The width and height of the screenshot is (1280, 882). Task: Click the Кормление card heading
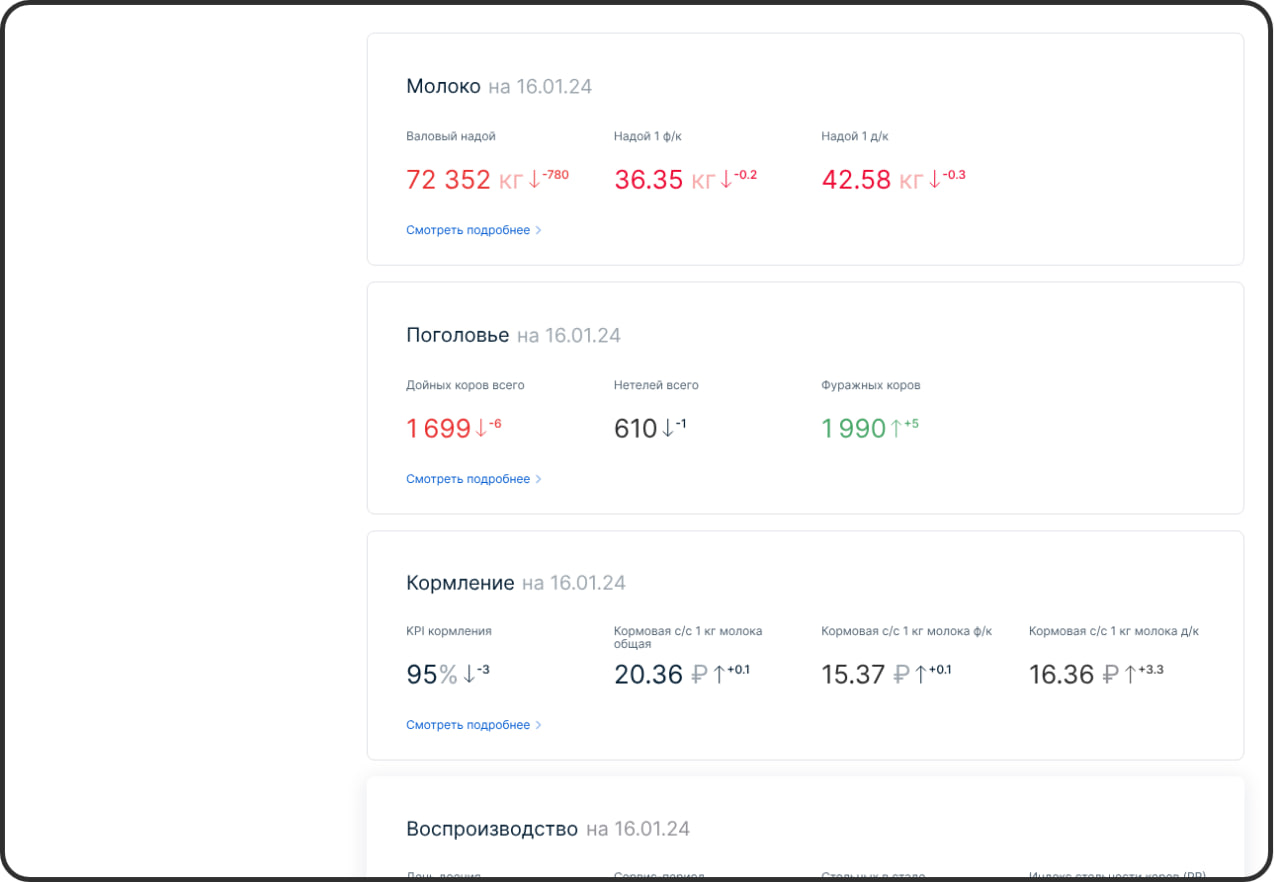coord(460,583)
